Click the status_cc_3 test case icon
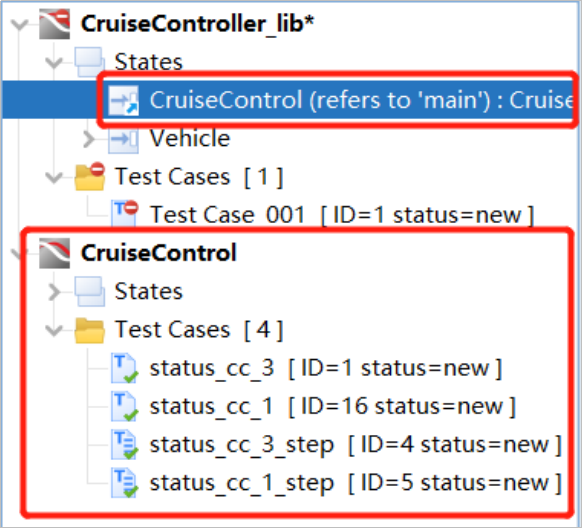Viewport: 583px width, 529px height. [125, 368]
